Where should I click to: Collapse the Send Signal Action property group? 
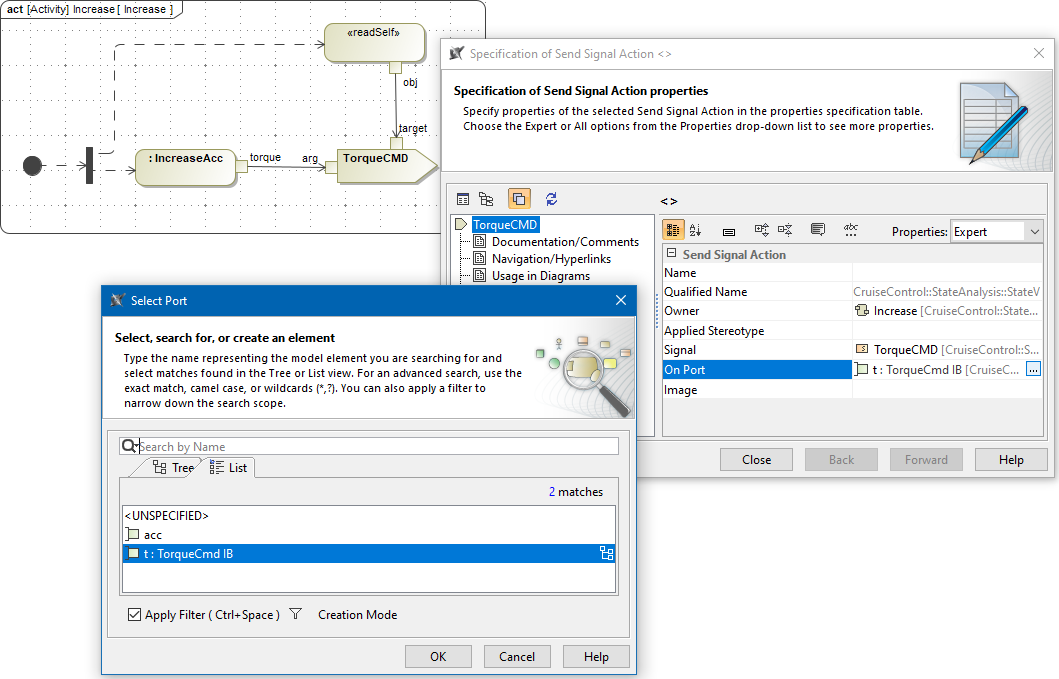click(x=671, y=254)
